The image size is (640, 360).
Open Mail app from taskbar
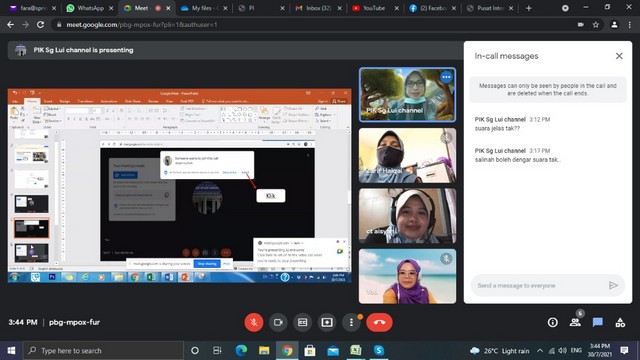(333, 350)
